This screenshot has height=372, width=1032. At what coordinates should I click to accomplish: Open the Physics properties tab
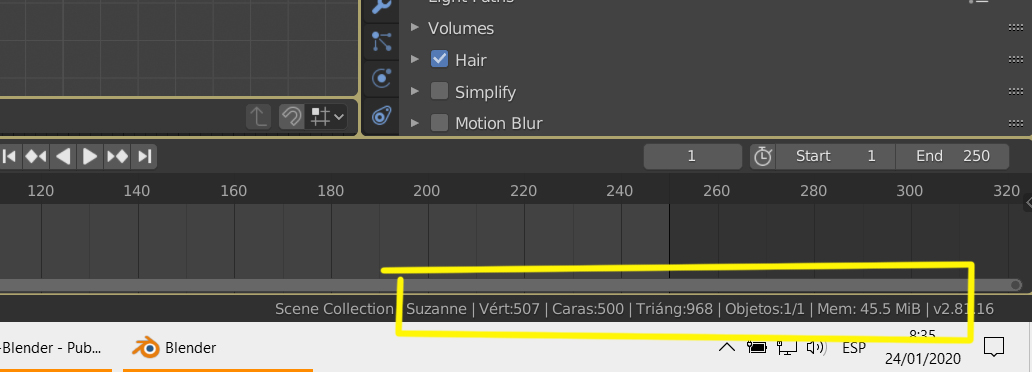(x=382, y=79)
